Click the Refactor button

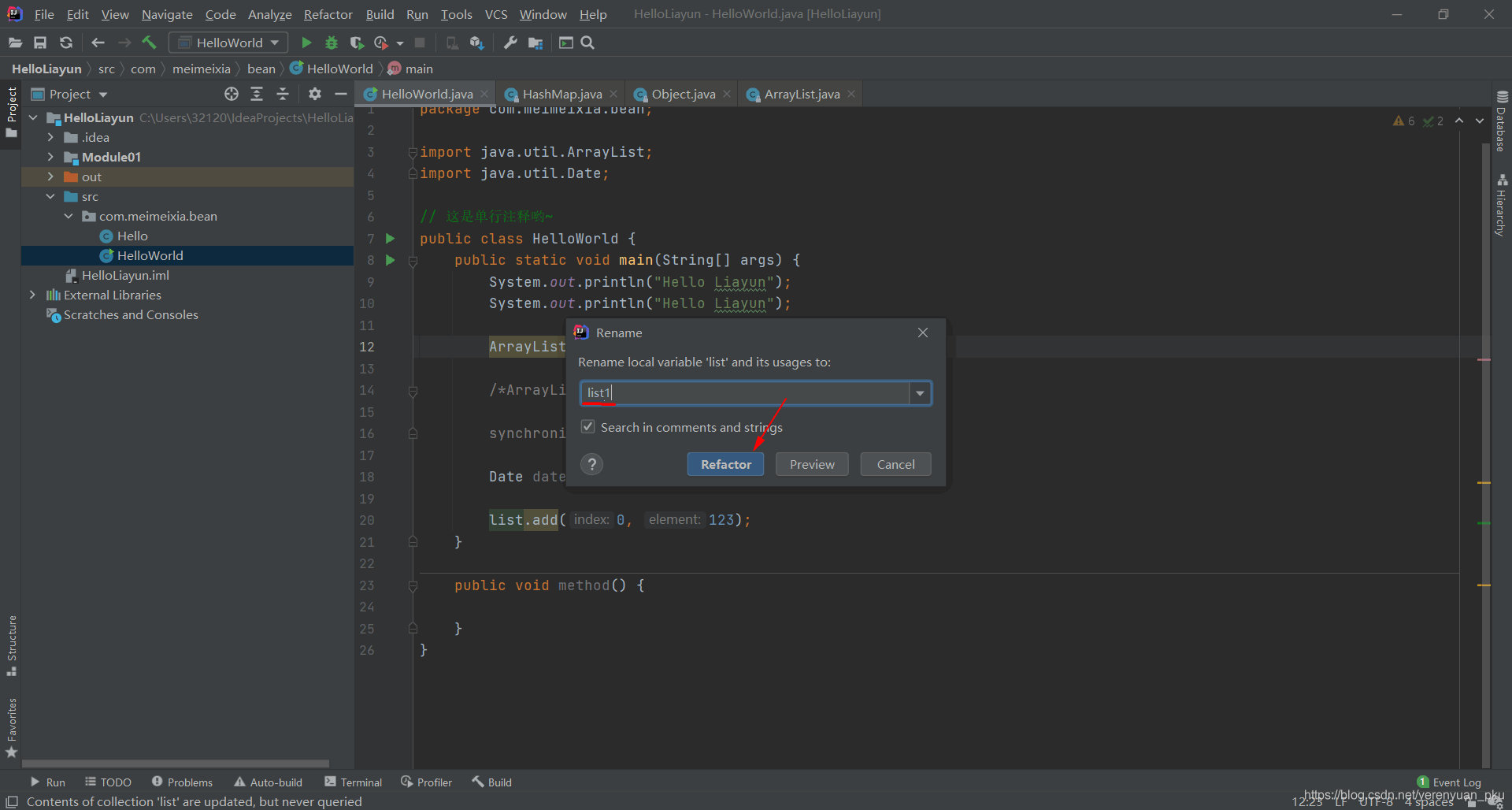point(725,464)
